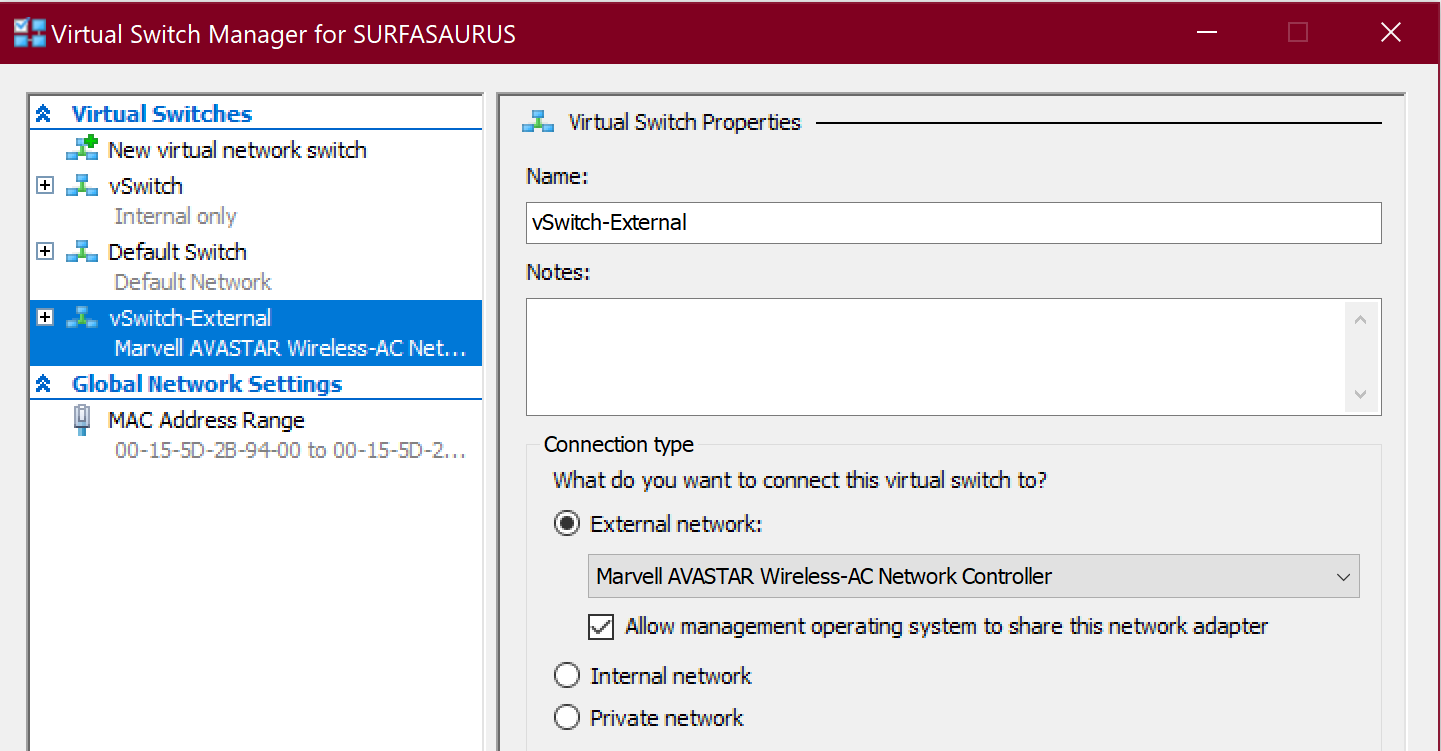1441x751 pixels.
Task: Click the Default Switch network icon
Action: click(82, 252)
